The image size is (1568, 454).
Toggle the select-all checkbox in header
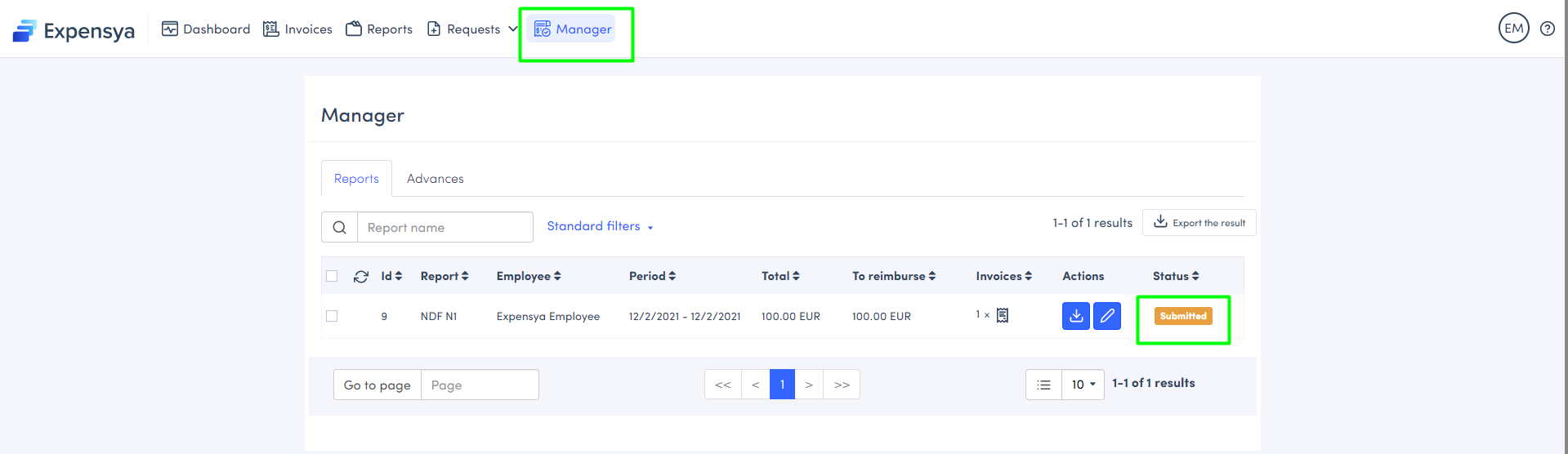(332, 276)
